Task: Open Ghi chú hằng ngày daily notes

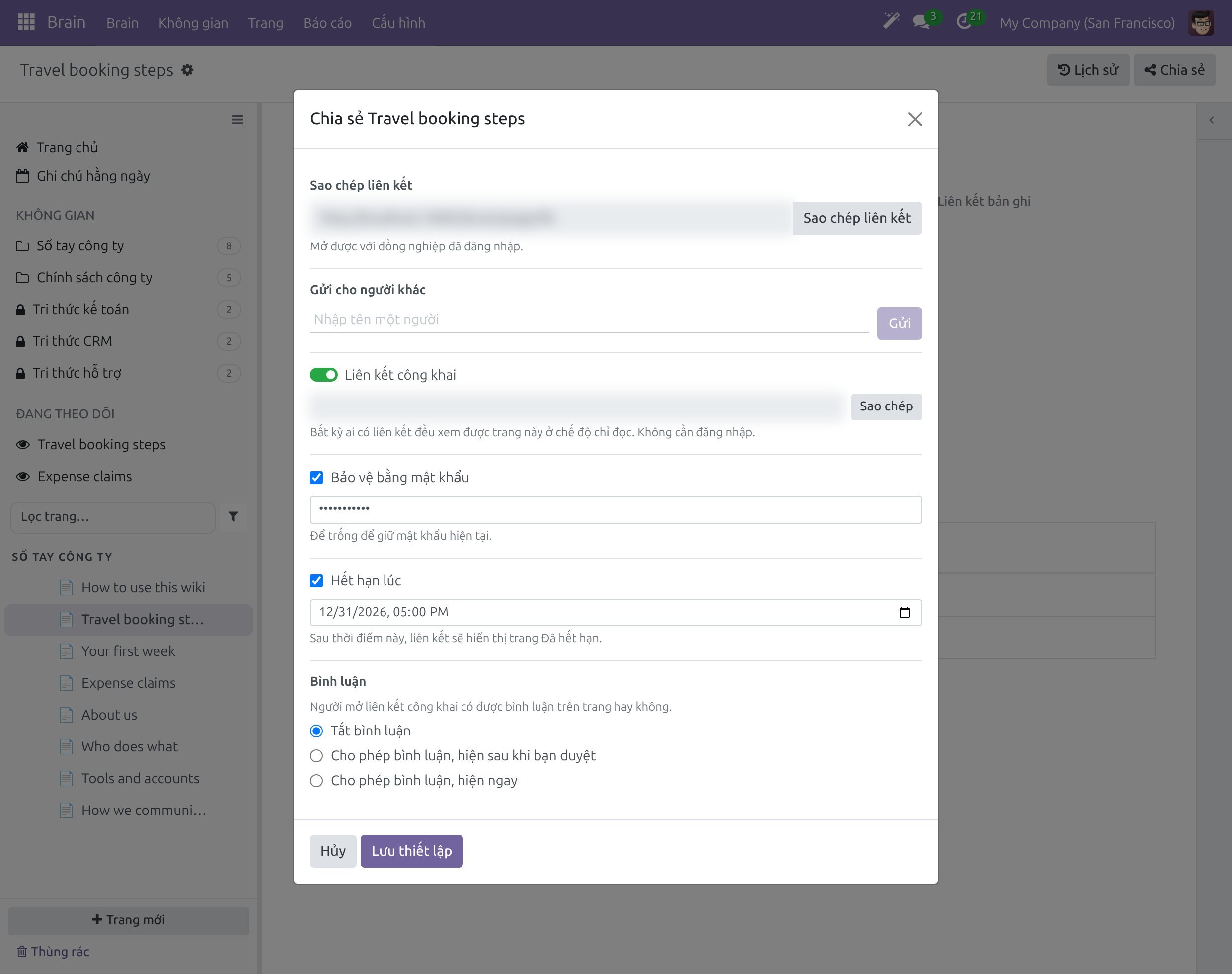Action: click(83, 176)
